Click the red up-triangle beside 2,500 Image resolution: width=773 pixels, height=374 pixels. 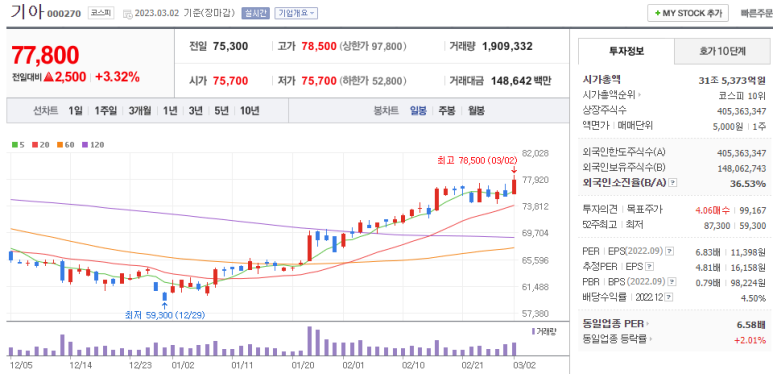(x=48, y=77)
